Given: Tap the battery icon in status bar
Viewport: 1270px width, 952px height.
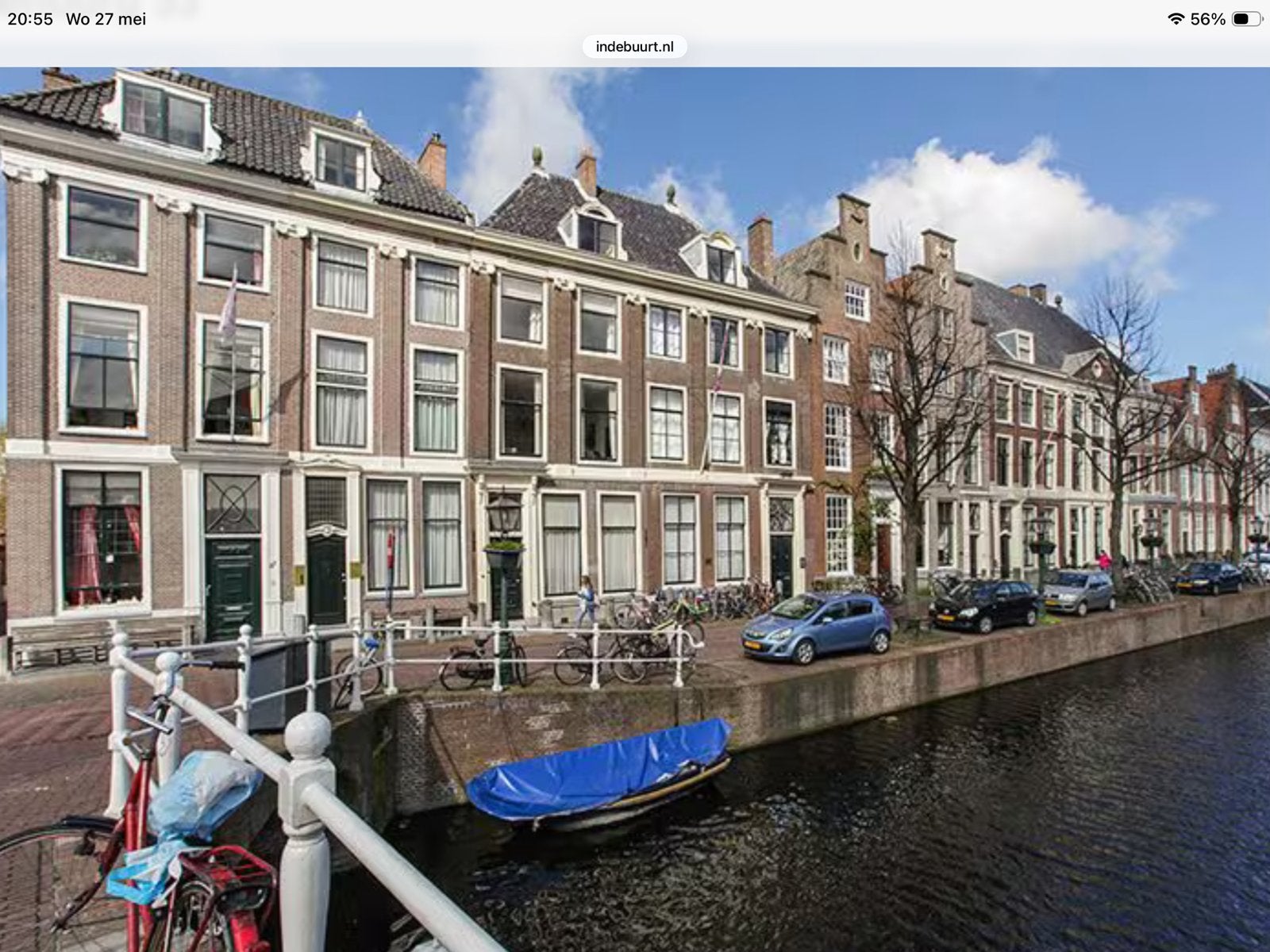Looking at the screenshot, I should coord(1247,19).
